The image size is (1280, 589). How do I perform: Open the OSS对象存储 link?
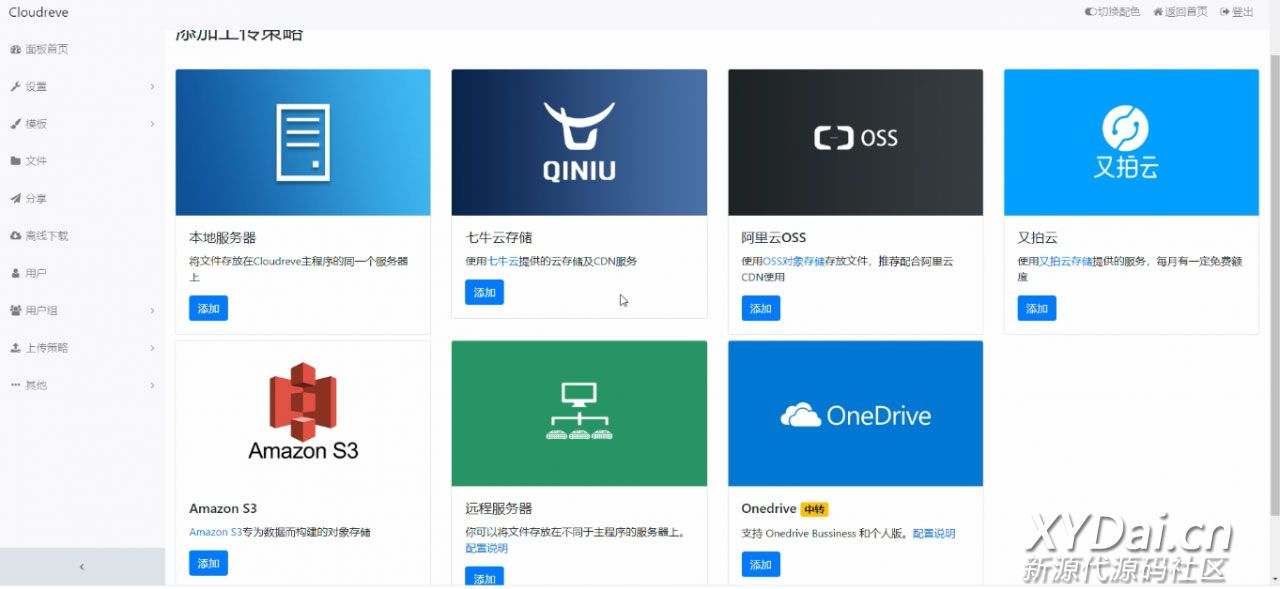pyautogui.click(x=795, y=261)
